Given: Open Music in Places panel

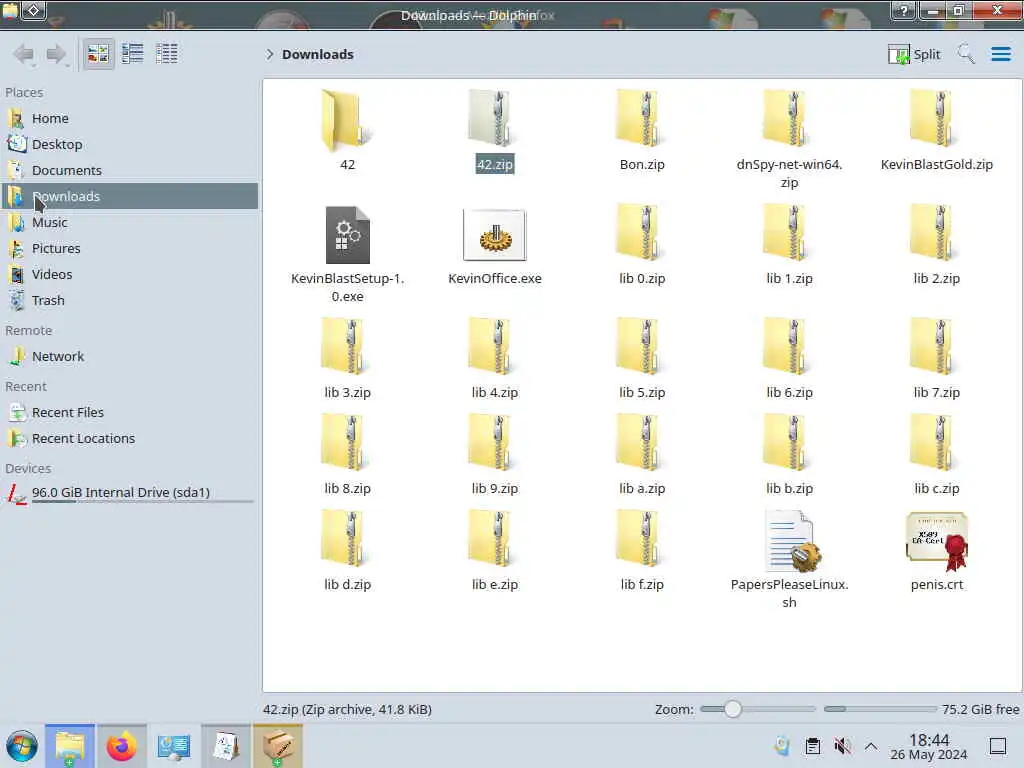Looking at the screenshot, I should [129, 222].
